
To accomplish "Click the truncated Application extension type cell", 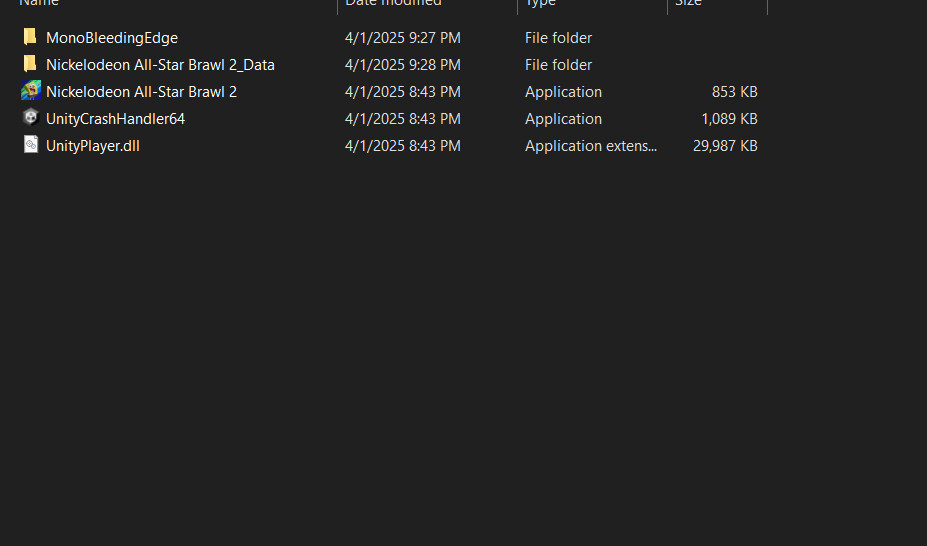I will click(x=591, y=146).
